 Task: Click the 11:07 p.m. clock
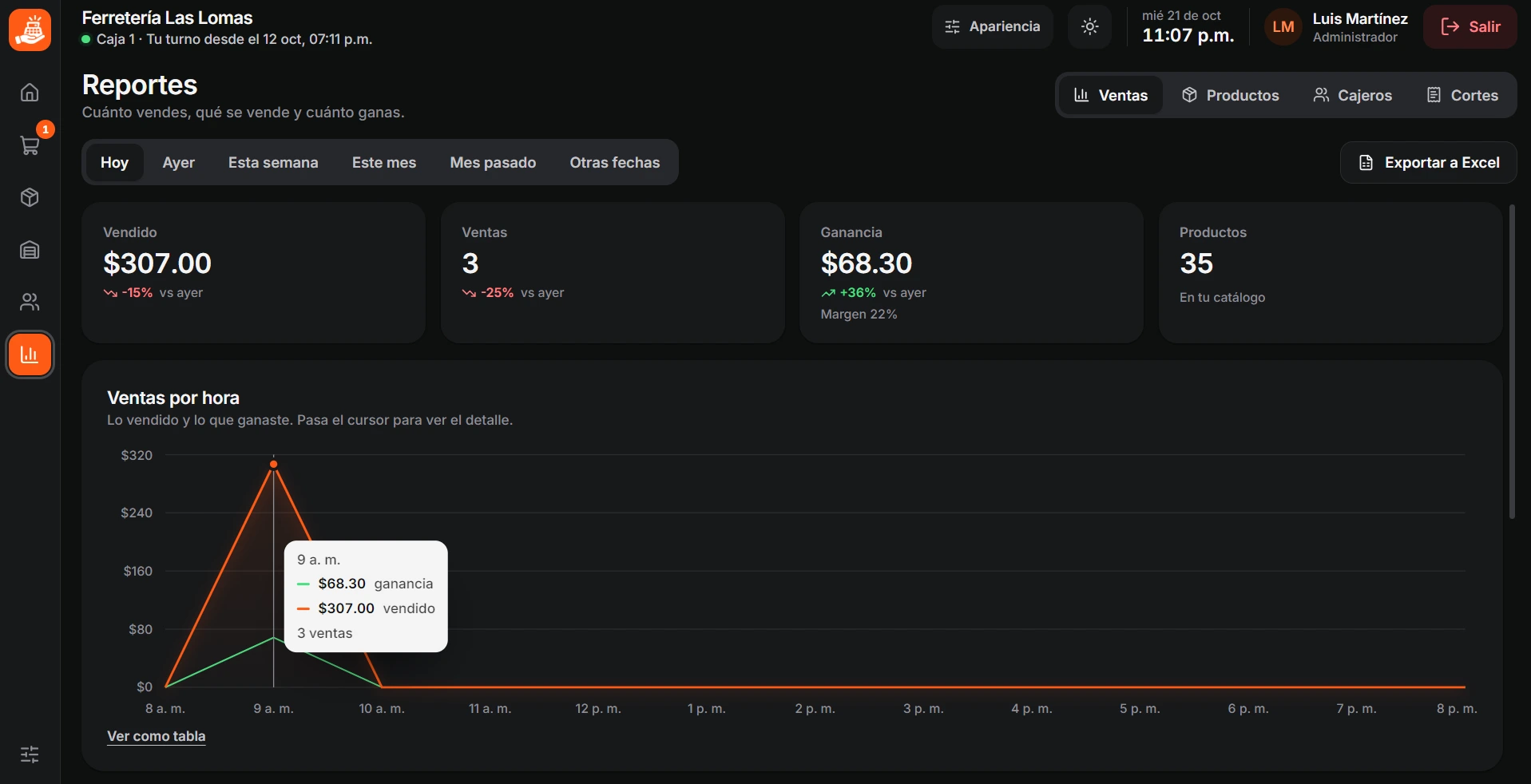point(1188,35)
